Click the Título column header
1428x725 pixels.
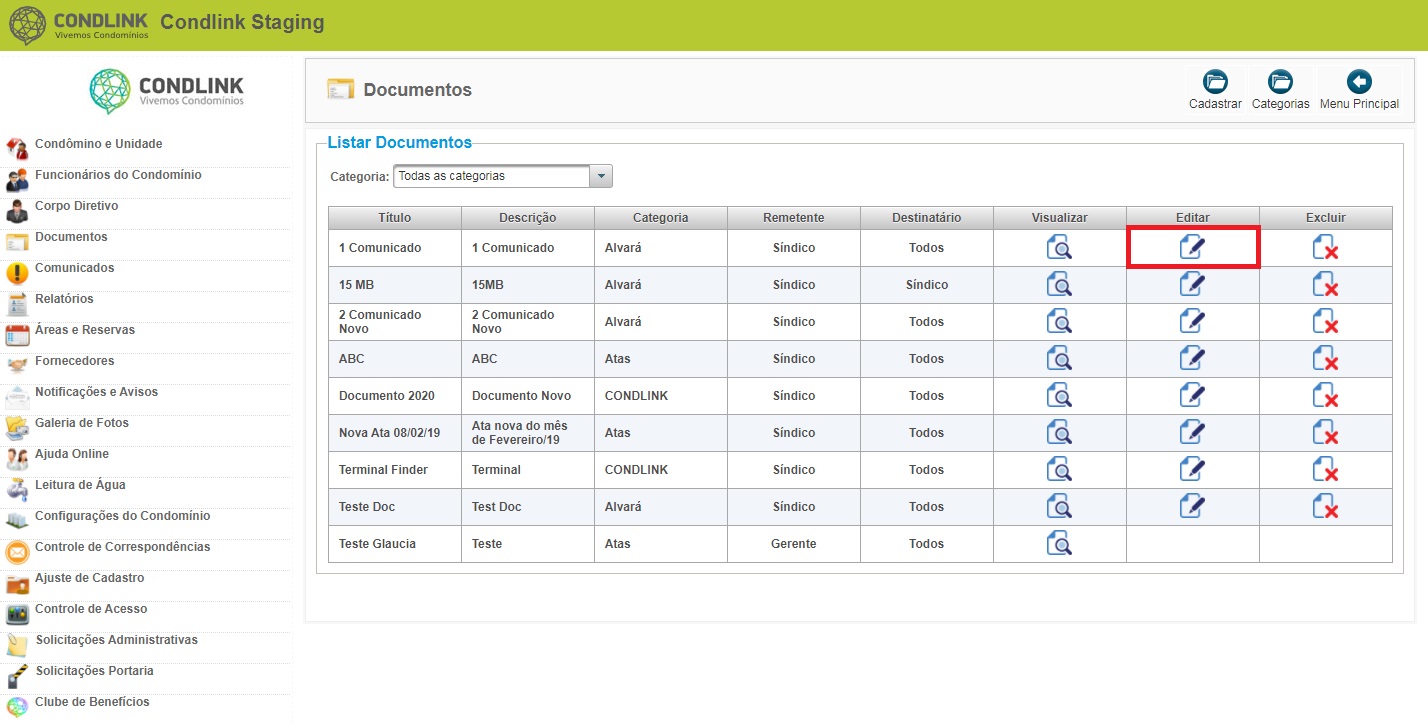pyautogui.click(x=395, y=217)
